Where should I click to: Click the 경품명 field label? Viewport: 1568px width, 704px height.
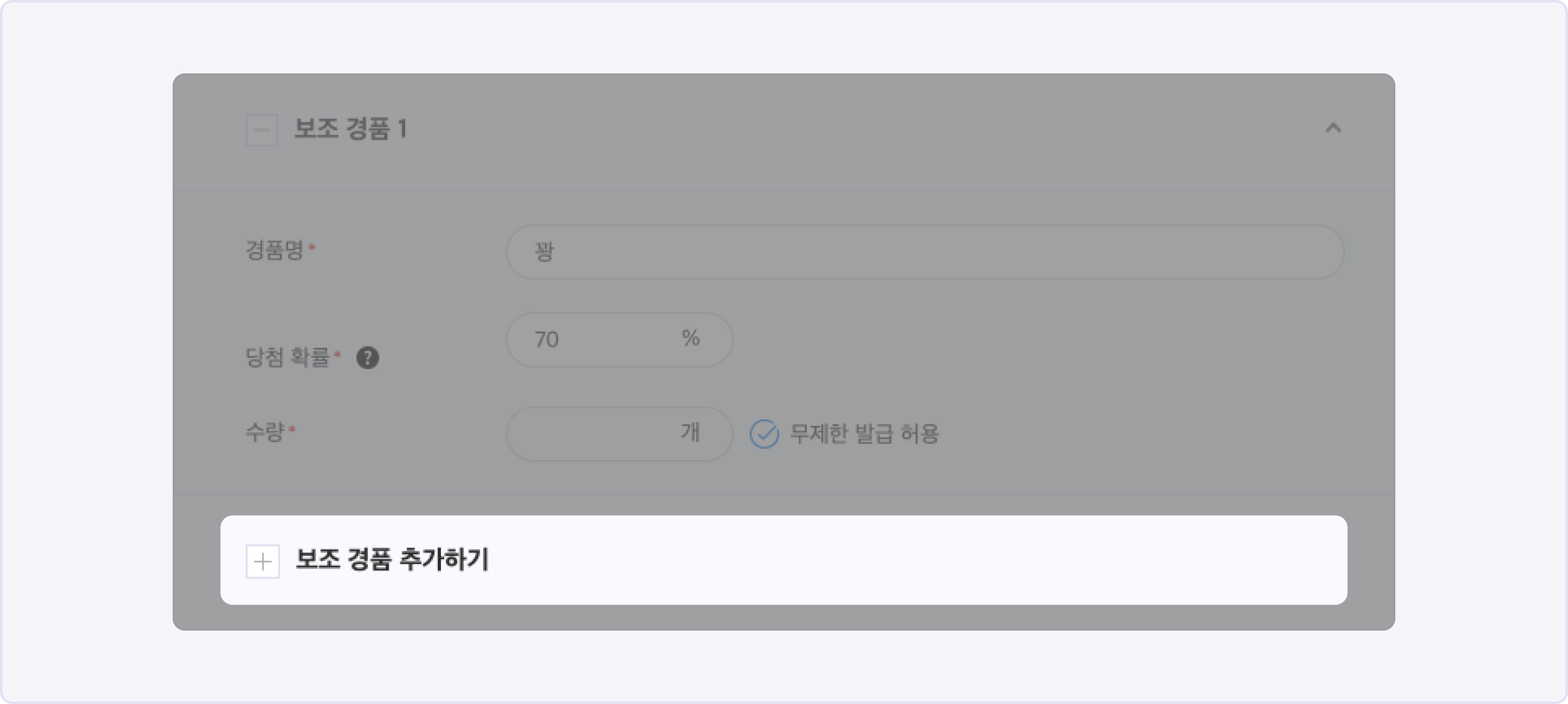[x=274, y=249]
